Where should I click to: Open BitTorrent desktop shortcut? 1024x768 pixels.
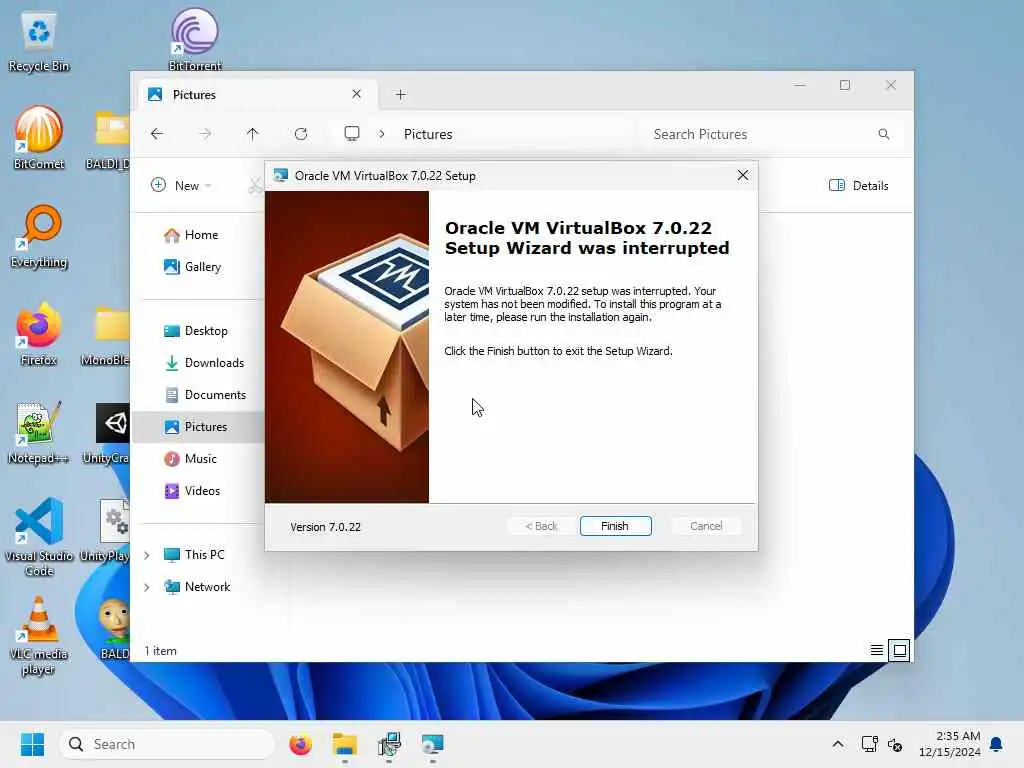point(195,39)
